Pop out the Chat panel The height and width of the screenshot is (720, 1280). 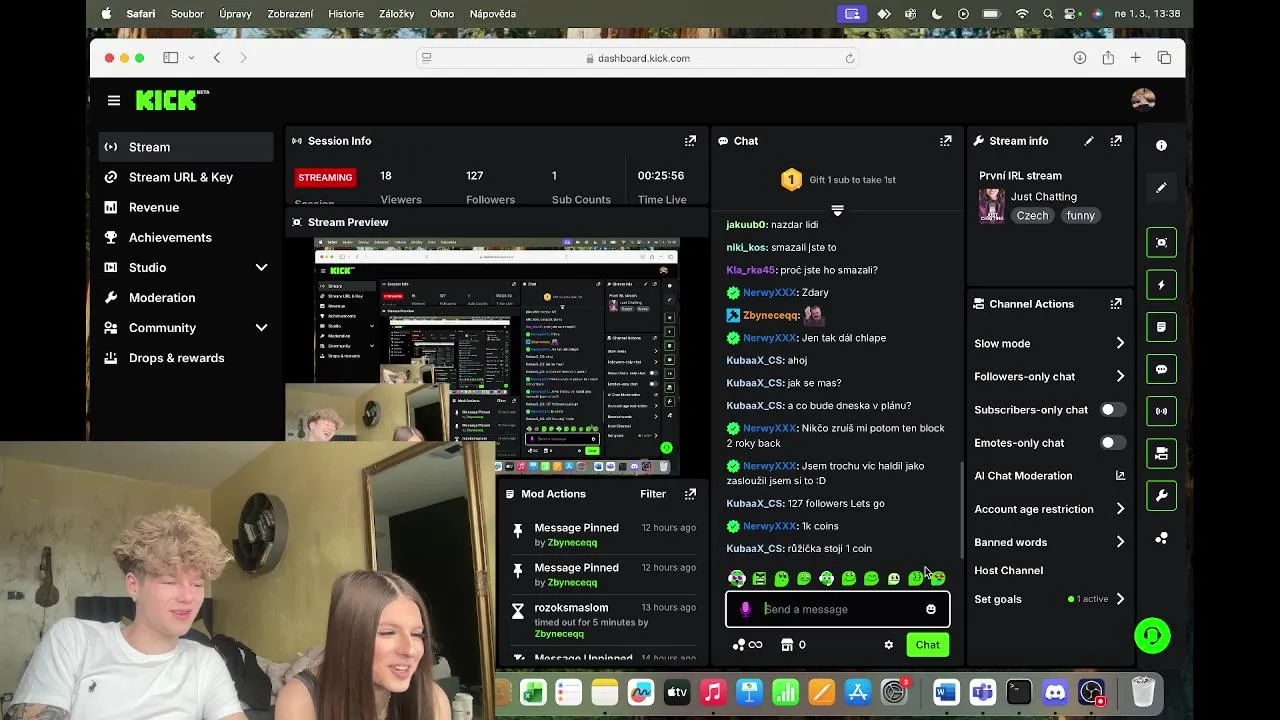[946, 141]
